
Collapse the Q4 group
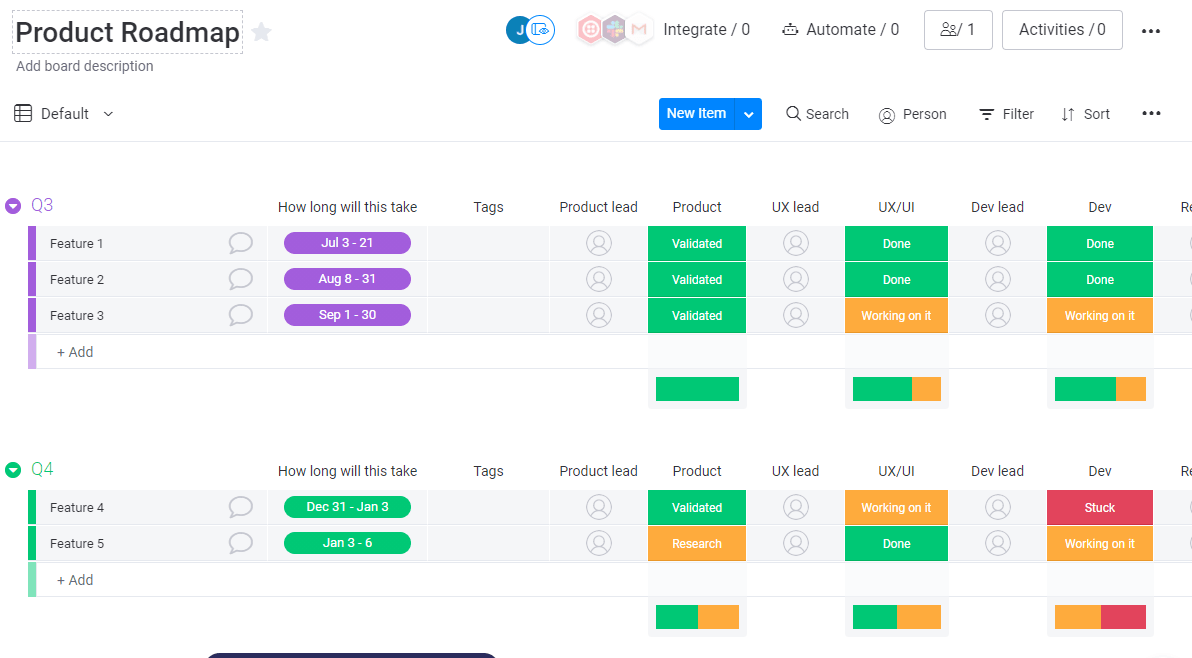[13, 469]
